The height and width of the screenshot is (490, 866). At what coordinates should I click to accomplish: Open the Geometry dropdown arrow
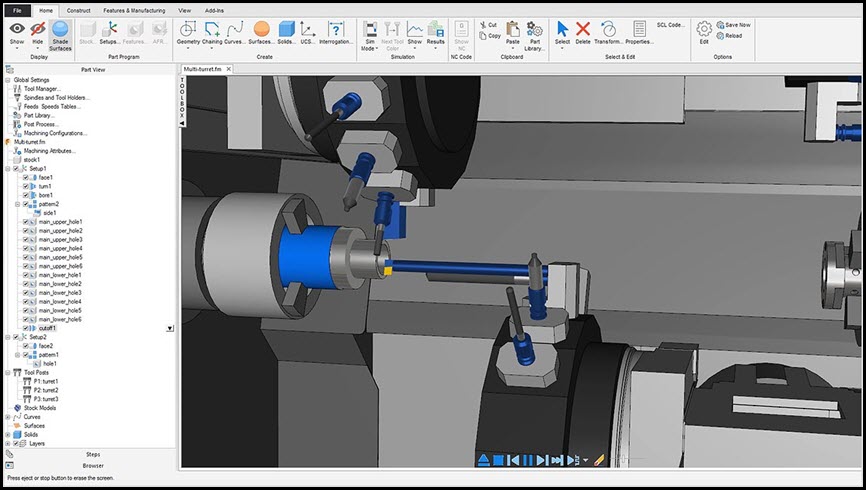[188, 49]
